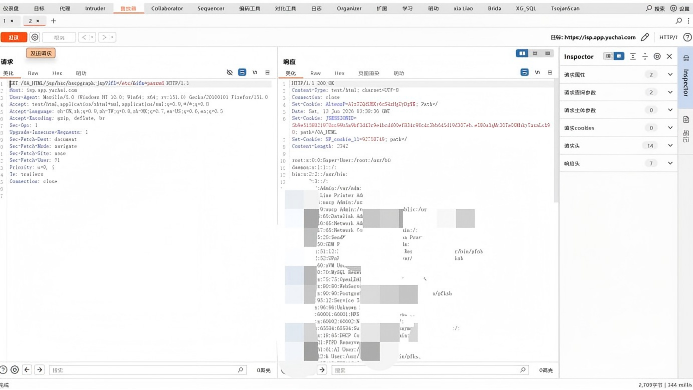Open the history forward arrow dropdown

tap(113, 38)
